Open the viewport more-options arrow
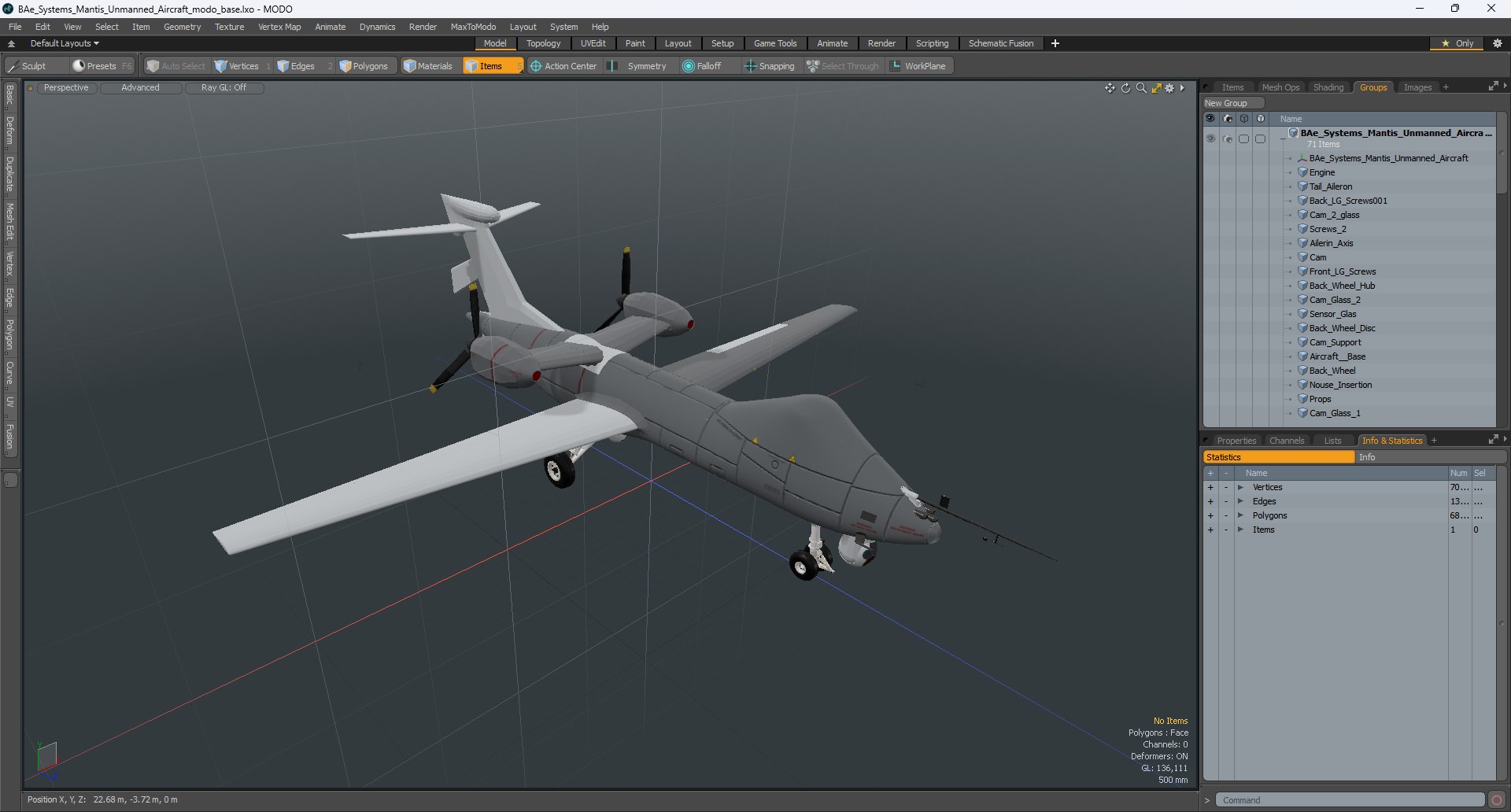Image resolution: width=1511 pixels, height=812 pixels. click(1182, 88)
